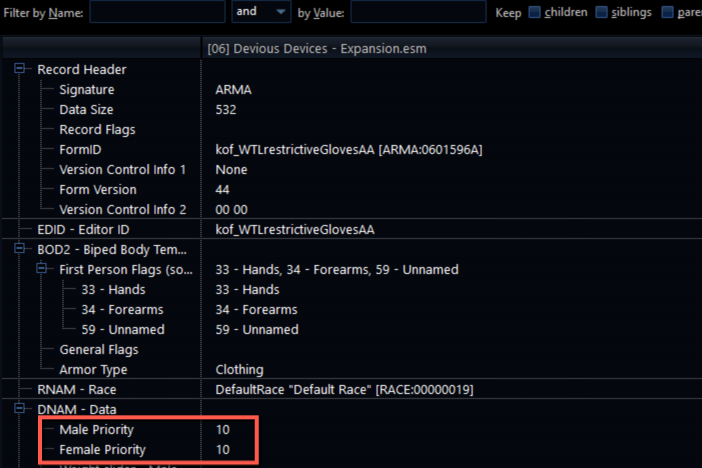This screenshot has width=702, height=468.
Task: Select the Data Size row label
Action: point(86,110)
